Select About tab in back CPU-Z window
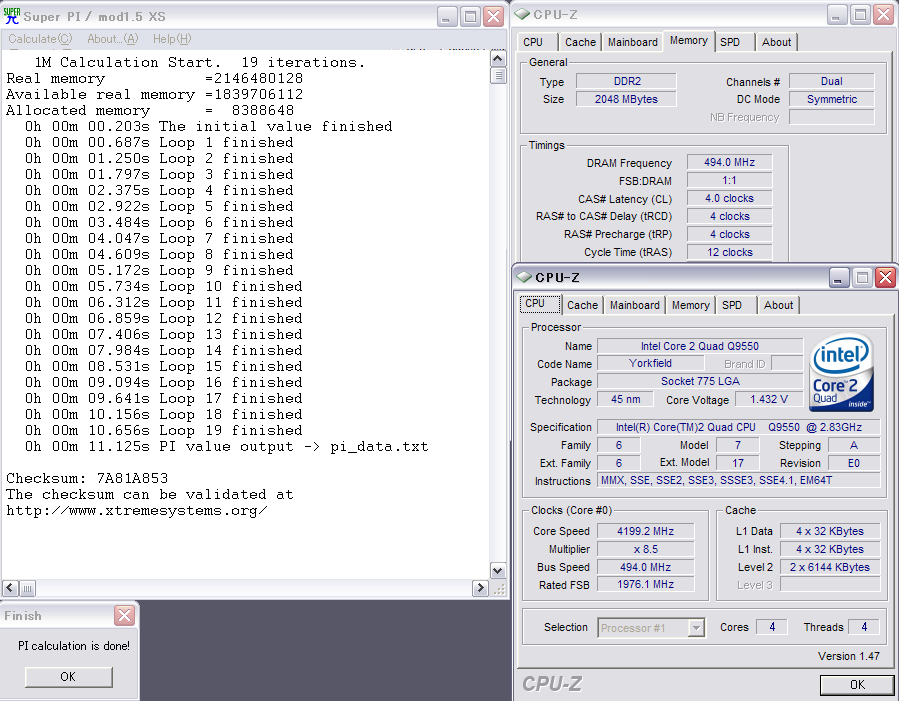This screenshot has width=899, height=701. (776, 42)
